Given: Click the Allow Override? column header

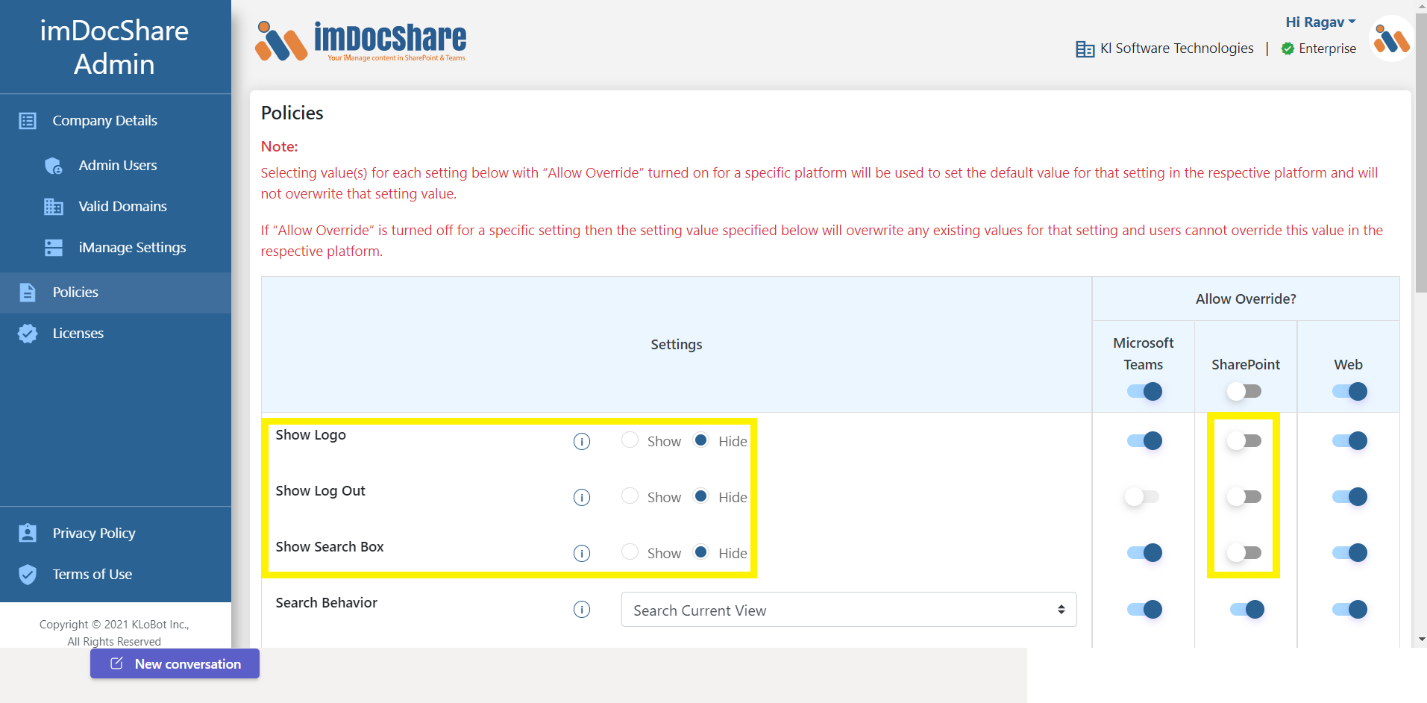Looking at the screenshot, I should point(1245,299).
